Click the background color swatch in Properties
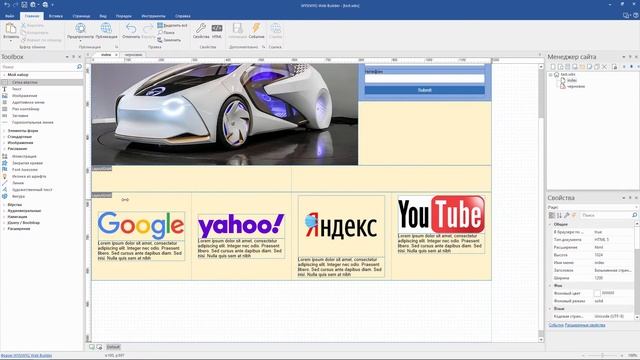This screenshot has height=360, width=640. click(597, 293)
